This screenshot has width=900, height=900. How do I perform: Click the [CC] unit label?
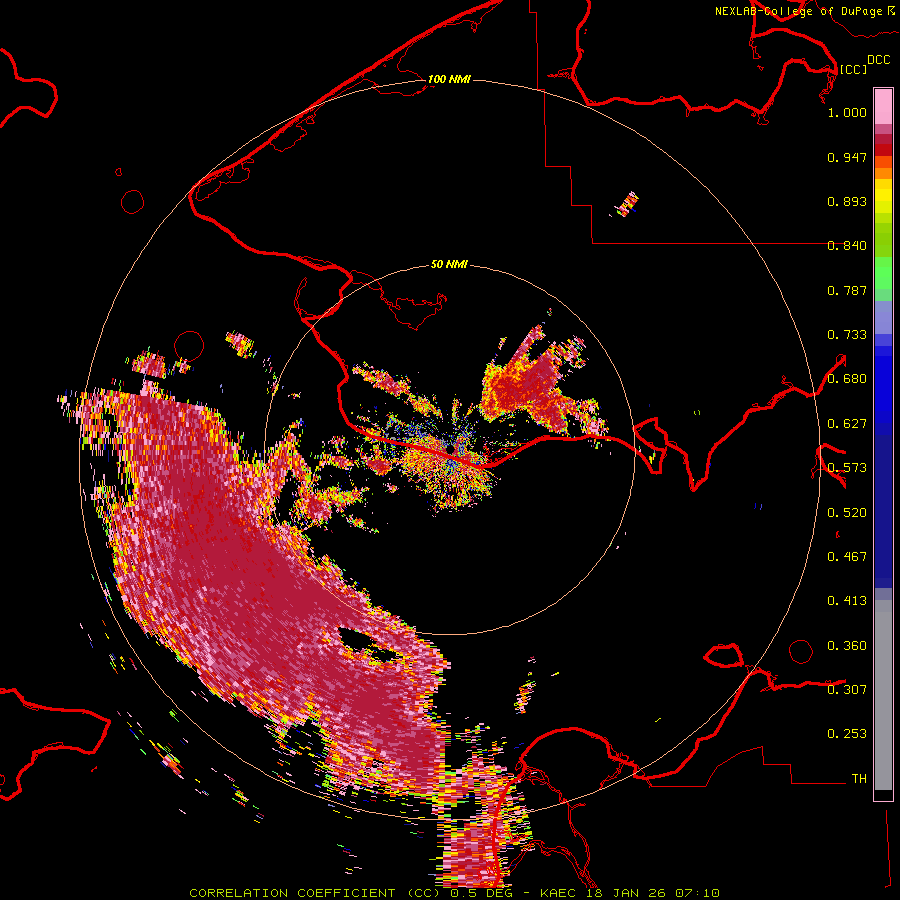pyautogui.click(x=853, y=69)
